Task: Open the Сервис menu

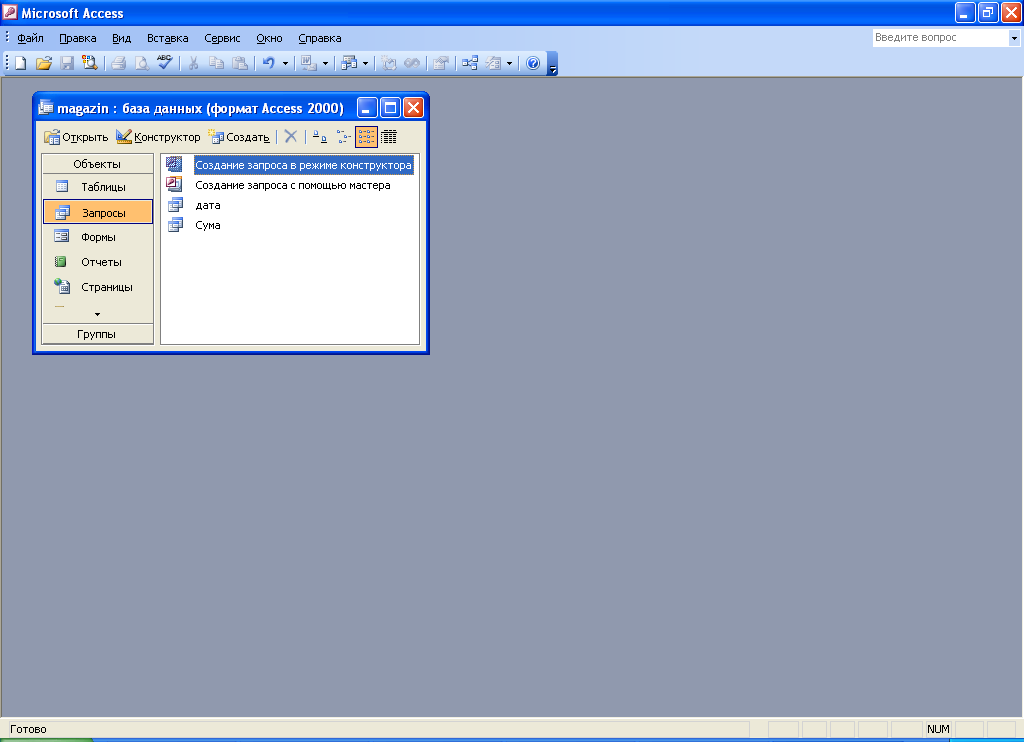Action: click(222, 38)
